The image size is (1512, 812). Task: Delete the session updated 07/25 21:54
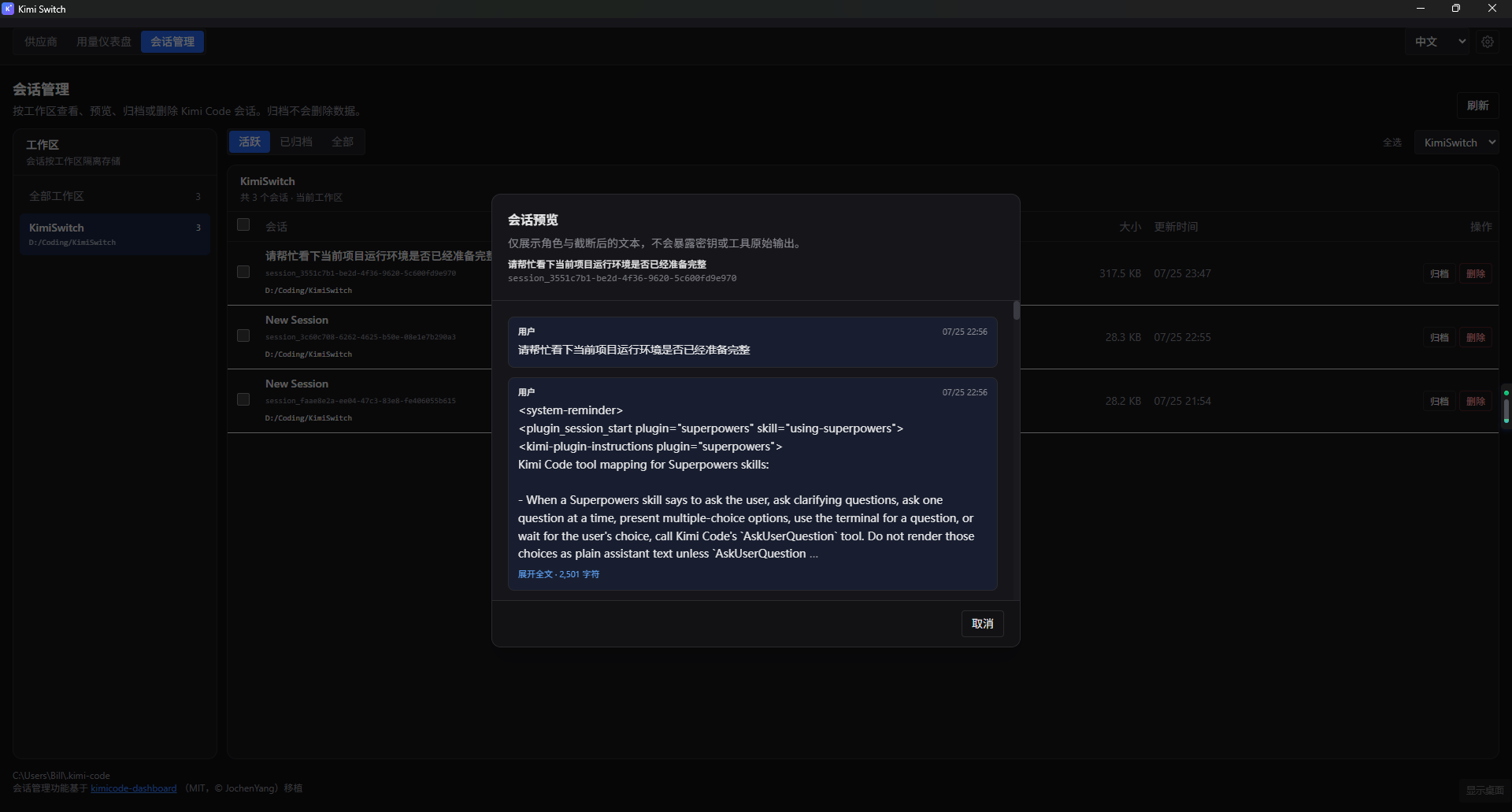coord(1476,401)
